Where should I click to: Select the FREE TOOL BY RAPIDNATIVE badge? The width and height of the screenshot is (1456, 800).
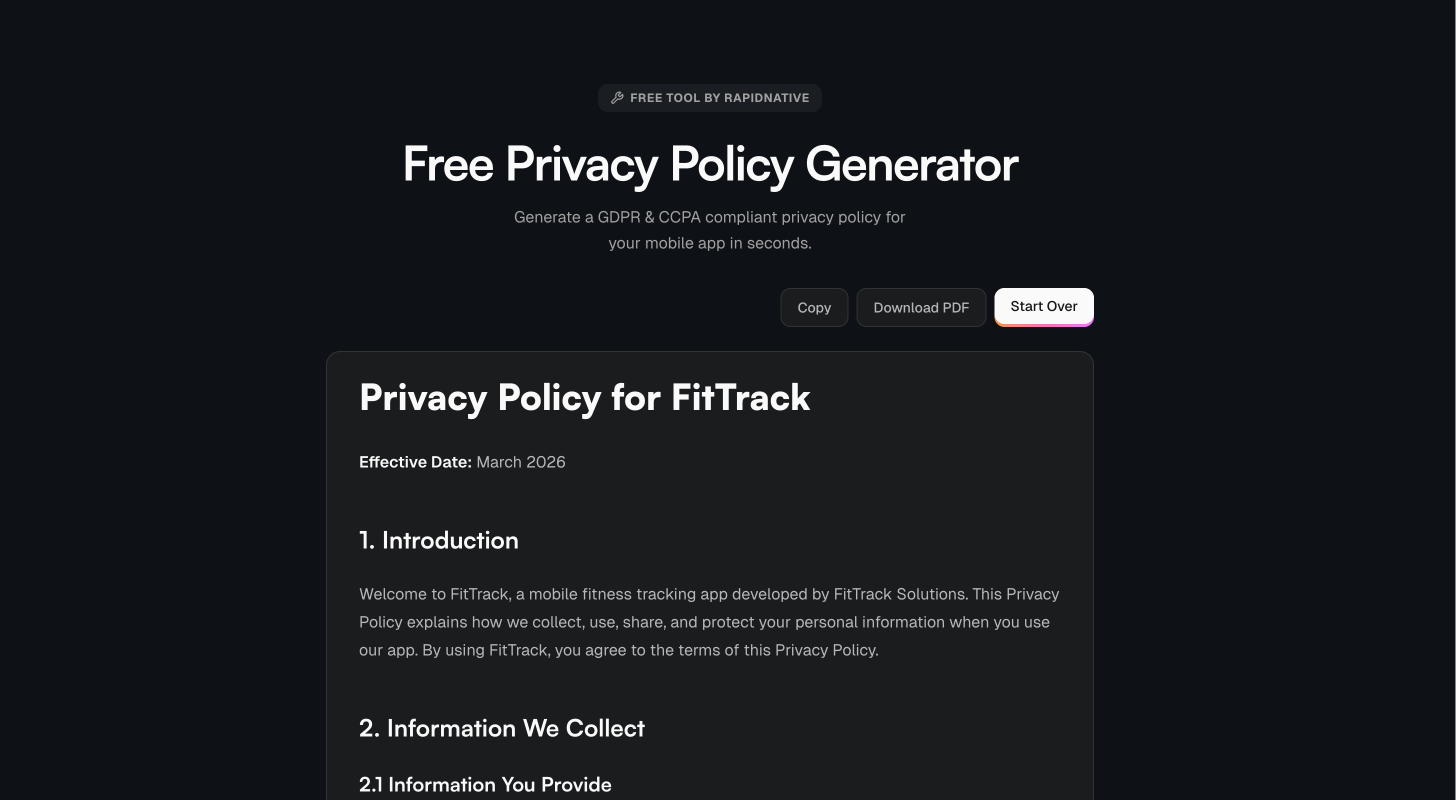point(709,97)
